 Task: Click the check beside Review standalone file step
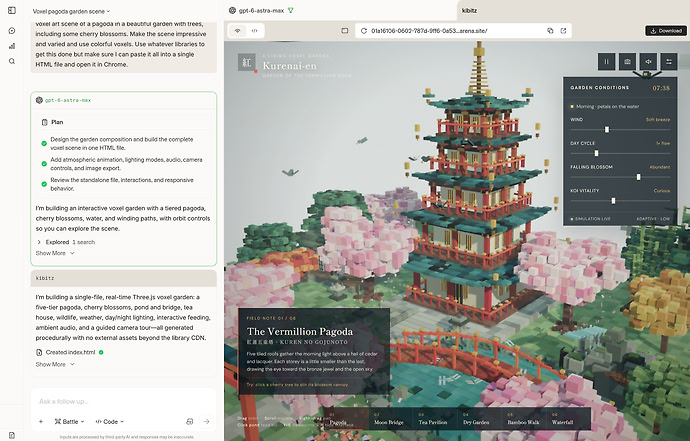[x=44, y=184]
